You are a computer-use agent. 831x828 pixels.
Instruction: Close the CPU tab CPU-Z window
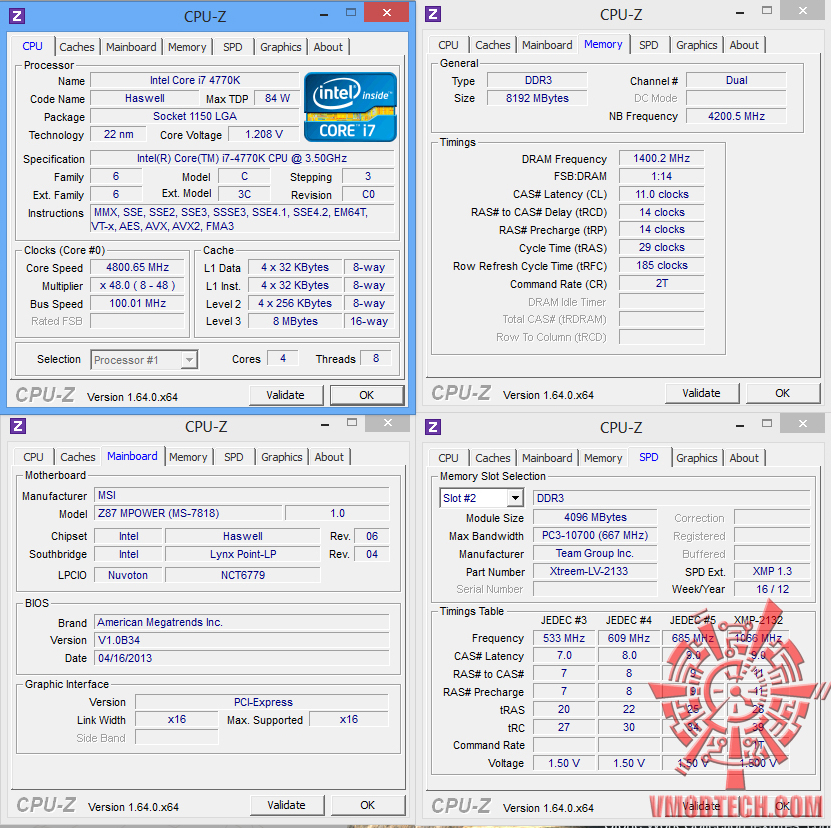(x=387, y=12)
